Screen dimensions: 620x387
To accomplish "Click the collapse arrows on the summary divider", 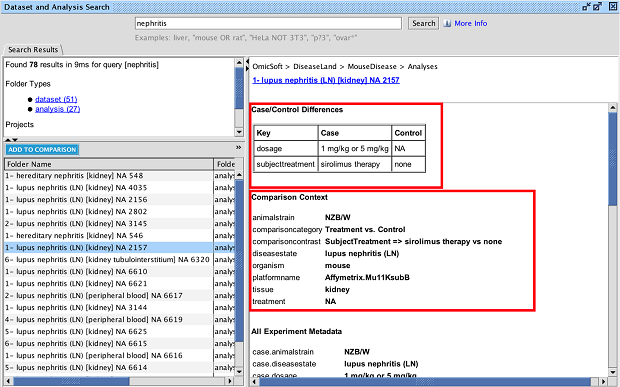I will pos(11,140).
